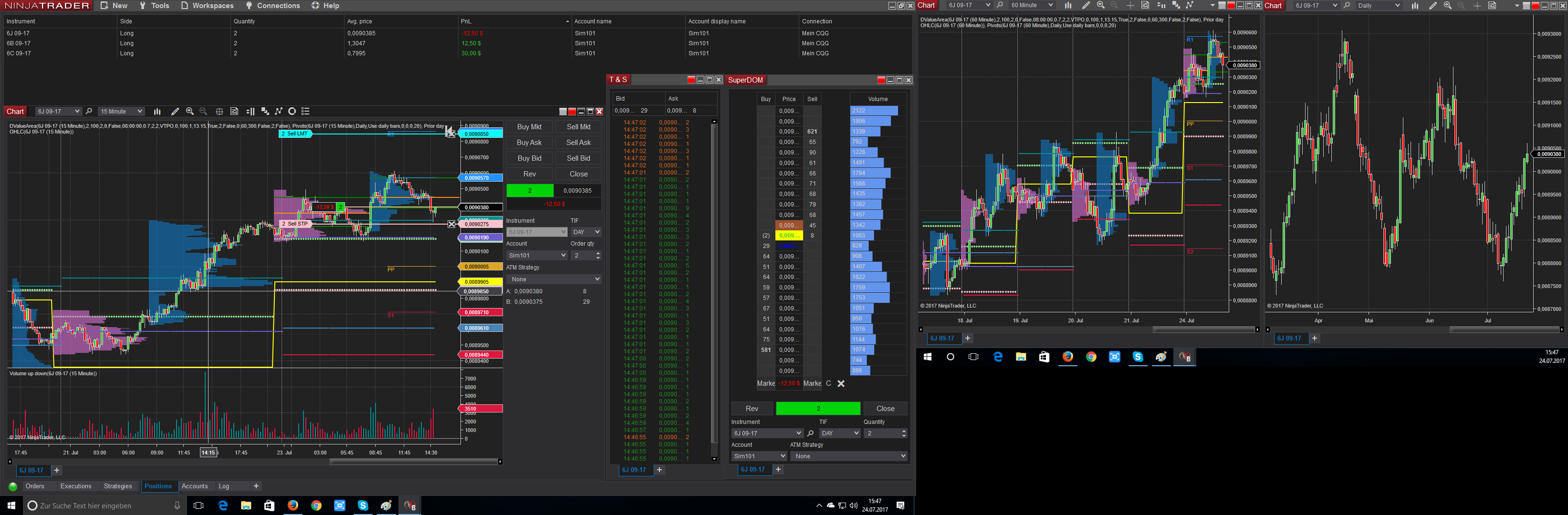Add new tab beside 6J 09-17 in SuperDOM
1568x515 pixels.
(x=778, y=469)
